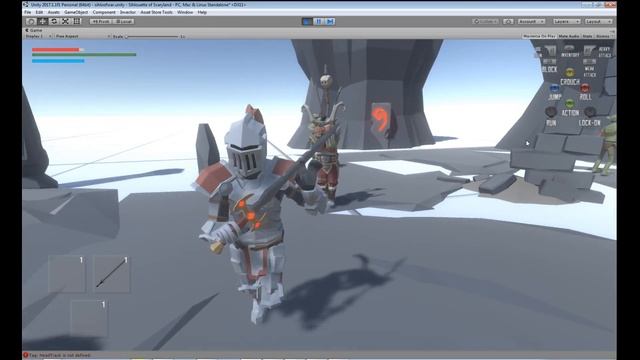Pause the game with Pause button
This screenshot has width=640, height=360.
pyautogui.click(x=319, y=21)
